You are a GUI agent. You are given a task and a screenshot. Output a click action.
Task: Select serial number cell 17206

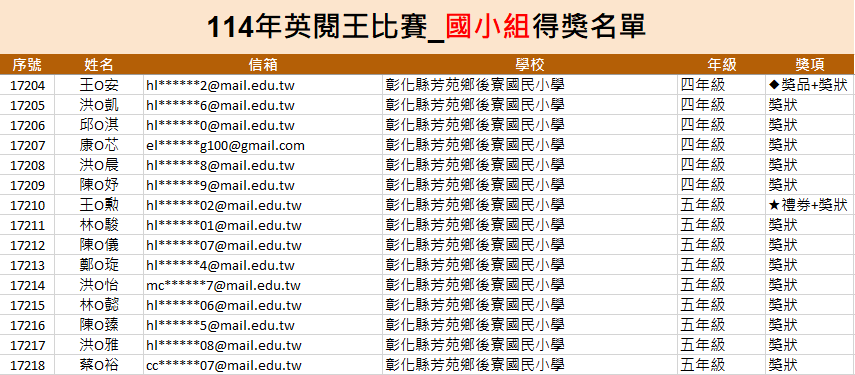pos(27,125)
